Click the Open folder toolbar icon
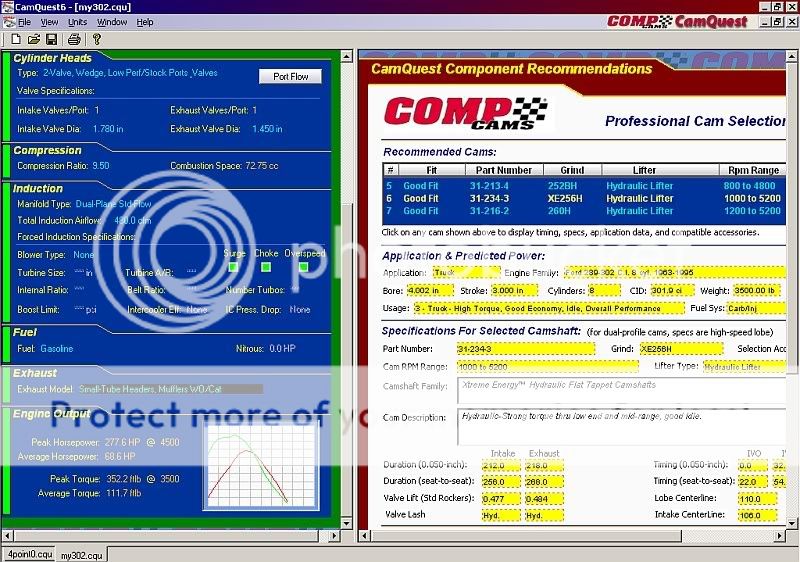 tap(33, 39)
